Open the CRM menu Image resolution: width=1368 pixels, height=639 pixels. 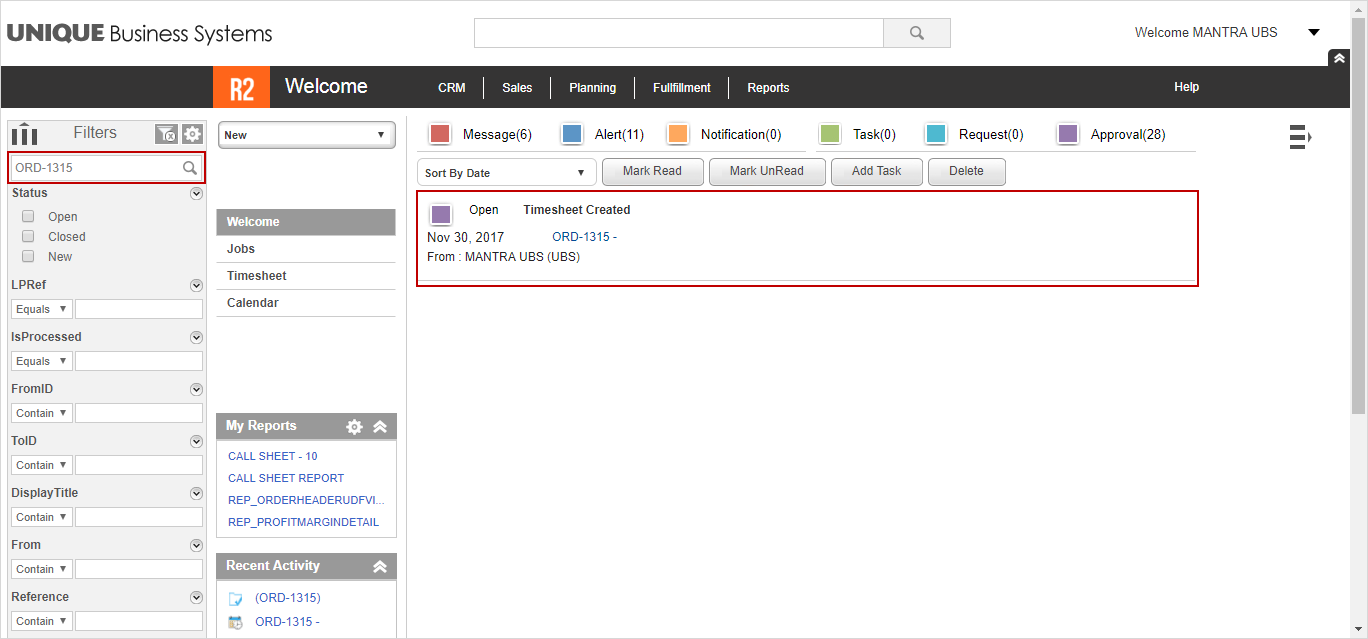click(451, 88)
